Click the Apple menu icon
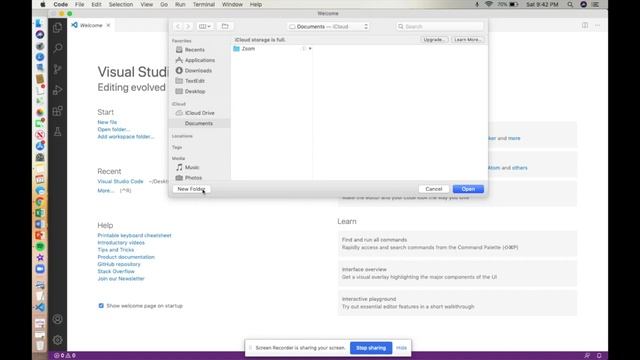The image size is (640, 360). 43,4
